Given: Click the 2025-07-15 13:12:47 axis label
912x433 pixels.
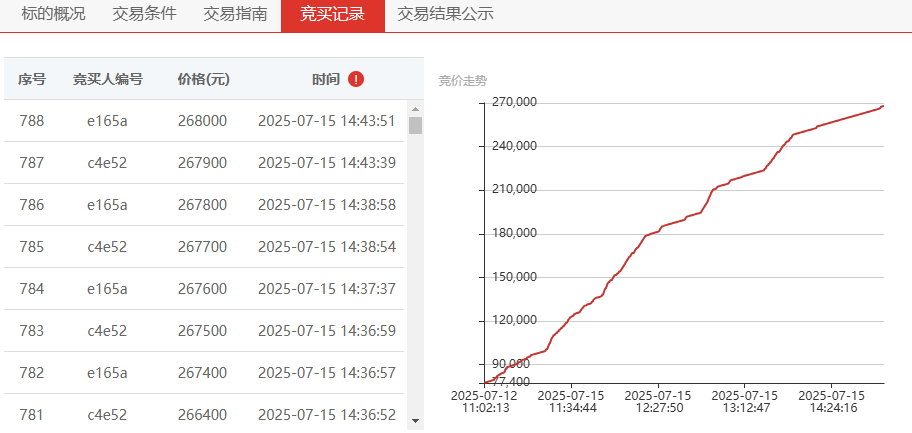Looking at the screenshot, I should (746, 402).
